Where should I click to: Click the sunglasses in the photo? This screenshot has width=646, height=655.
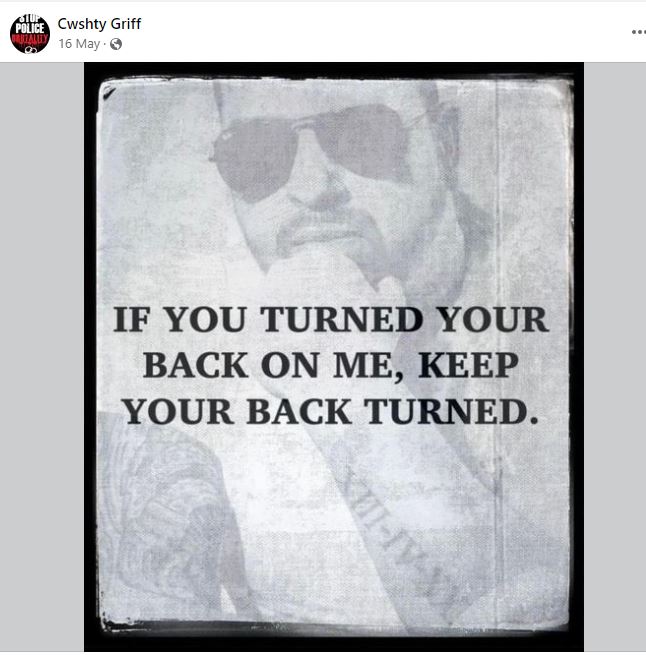[311, 150]
